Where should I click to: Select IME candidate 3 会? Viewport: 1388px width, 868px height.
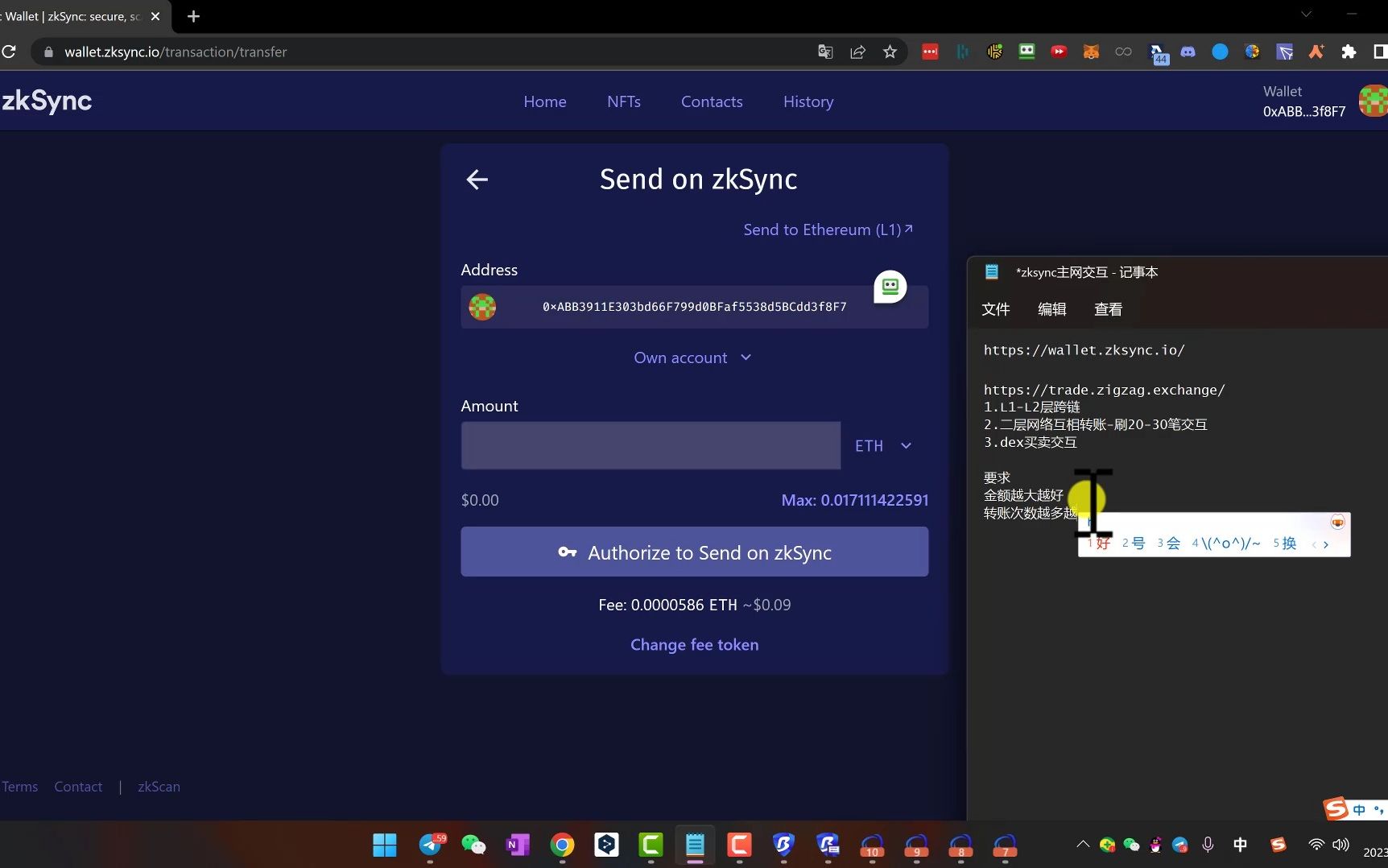pos(1169,544)
